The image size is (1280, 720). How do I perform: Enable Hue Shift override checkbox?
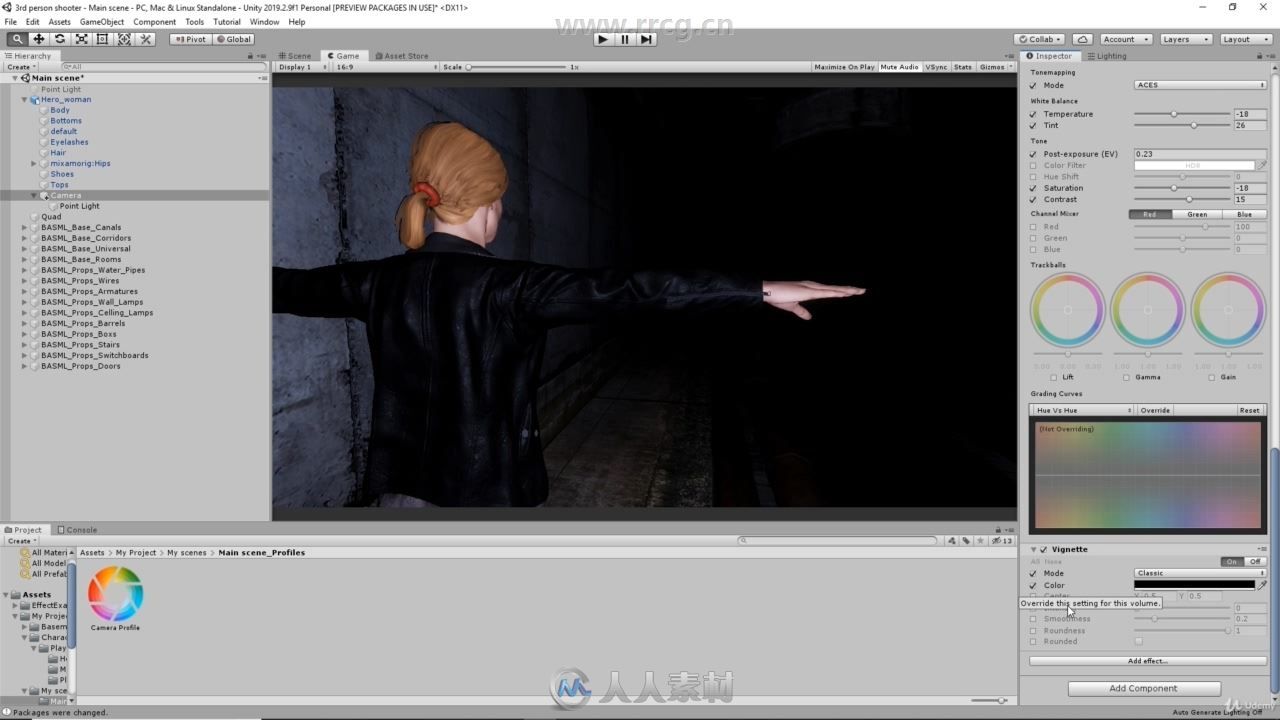[x=1034, y=177]
